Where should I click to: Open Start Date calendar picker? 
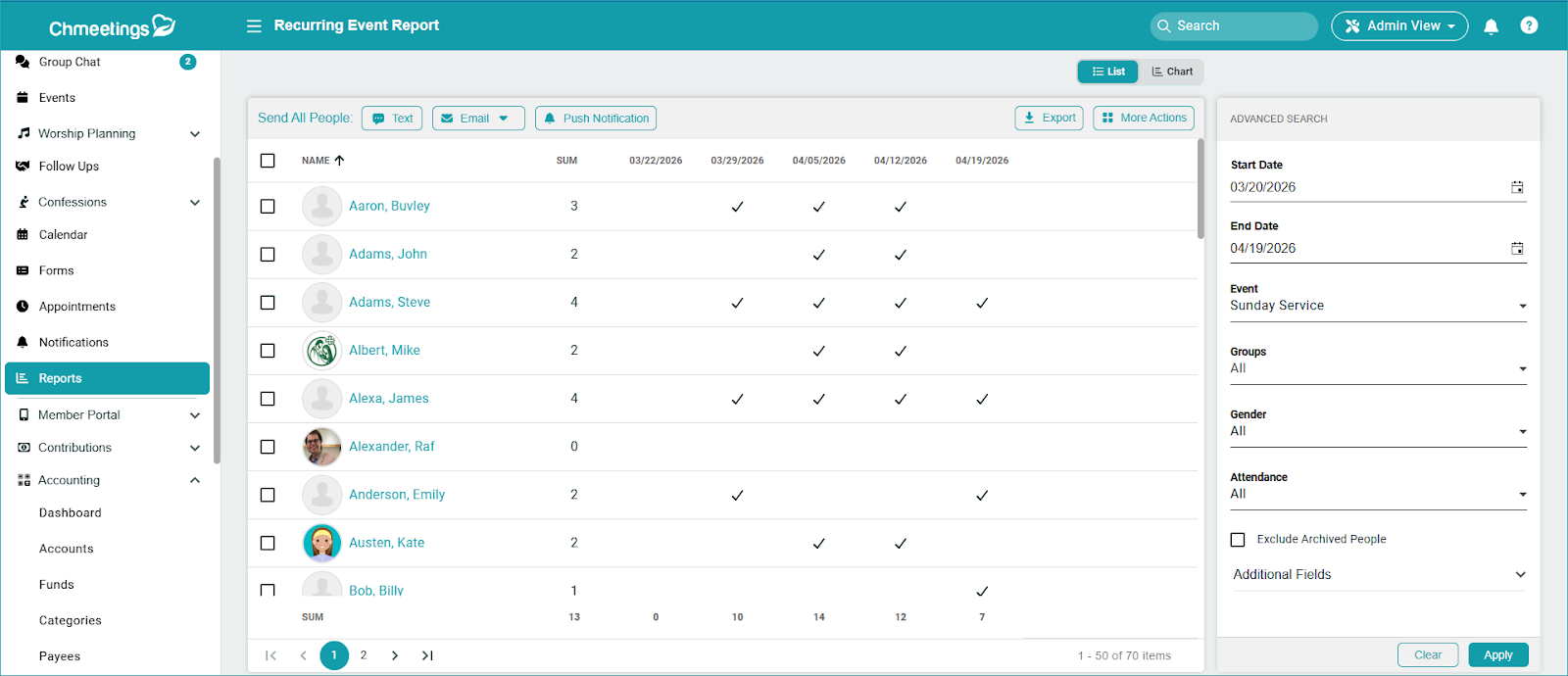[1516, 187]
